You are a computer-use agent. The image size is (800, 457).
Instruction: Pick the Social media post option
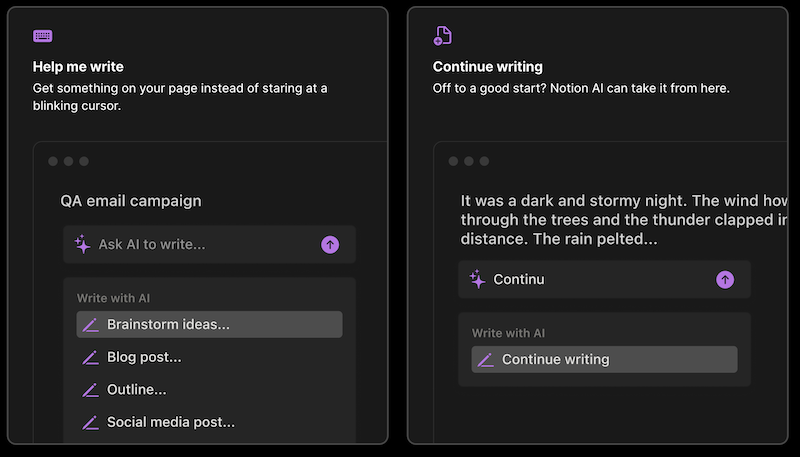pos(170,422)
